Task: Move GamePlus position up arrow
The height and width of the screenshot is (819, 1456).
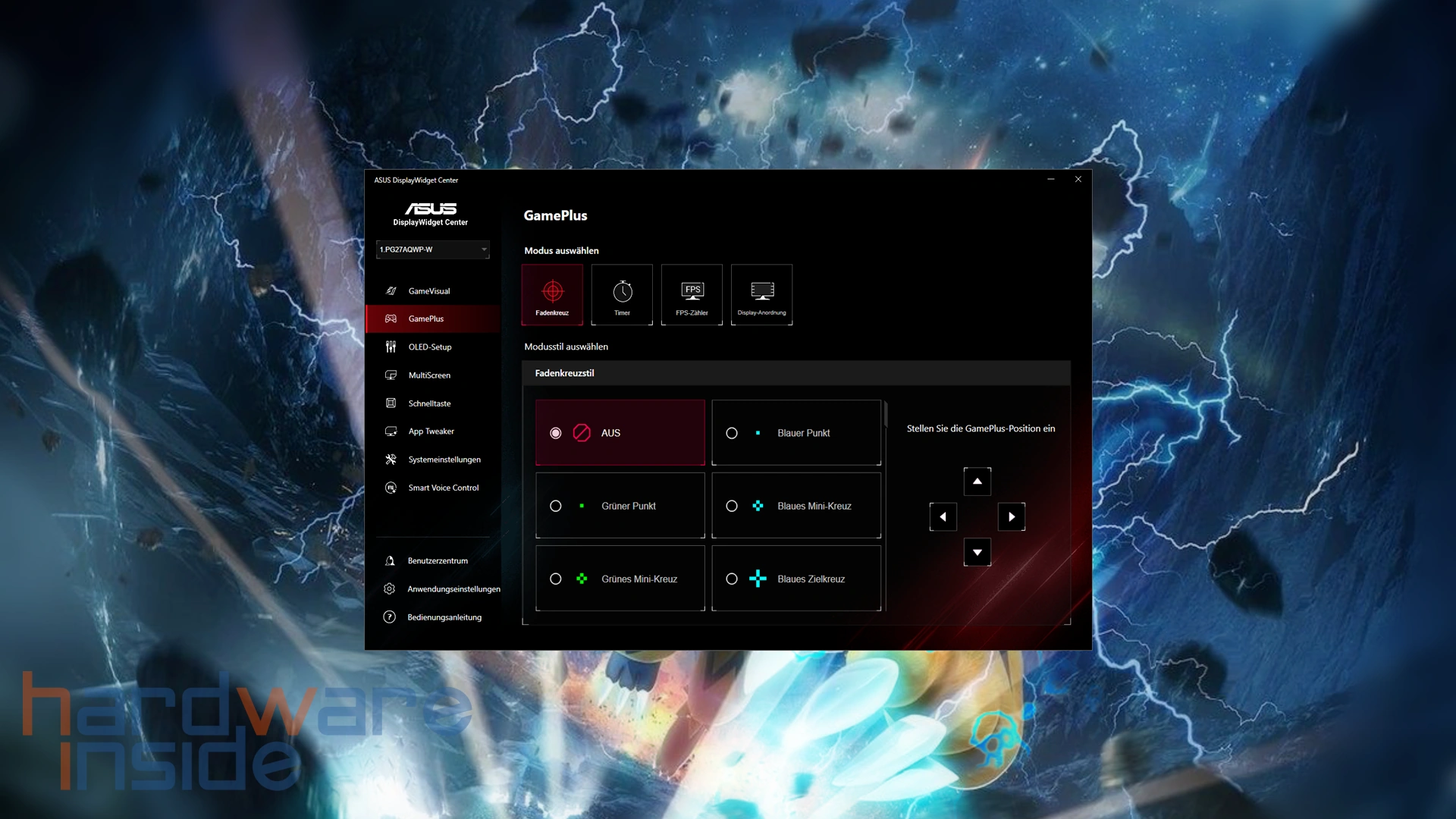Action: [x=977, y=482]
